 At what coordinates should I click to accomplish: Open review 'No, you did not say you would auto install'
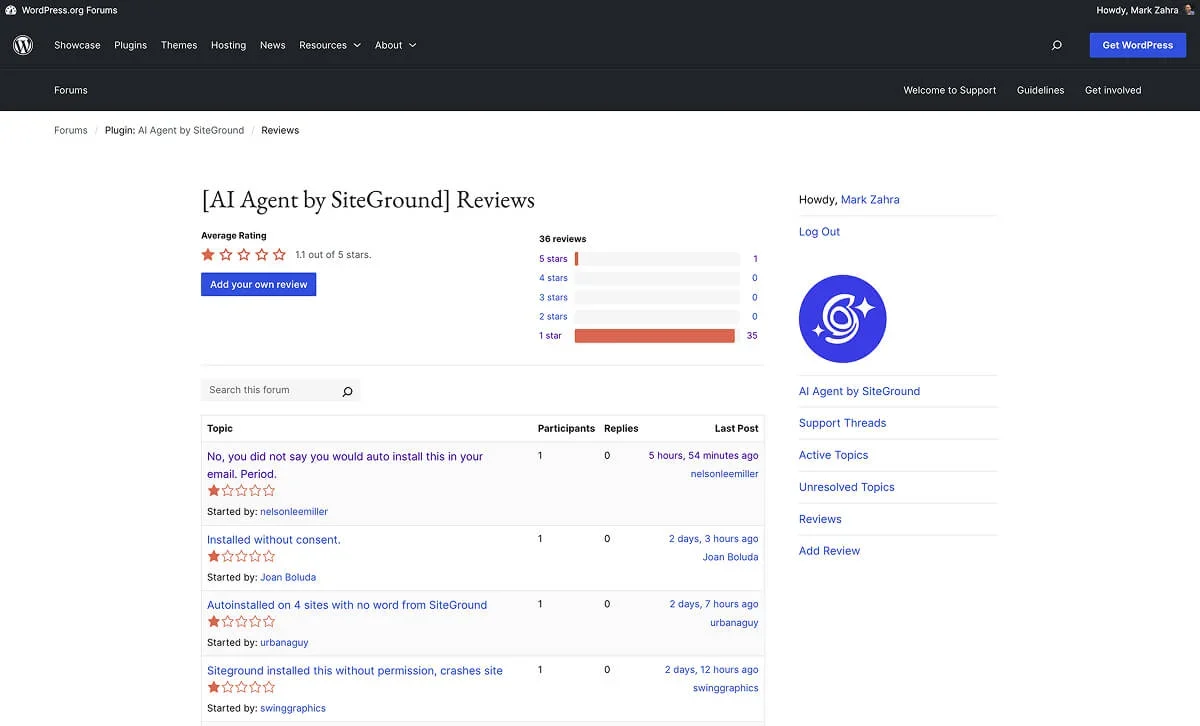[x=345, y=465]
